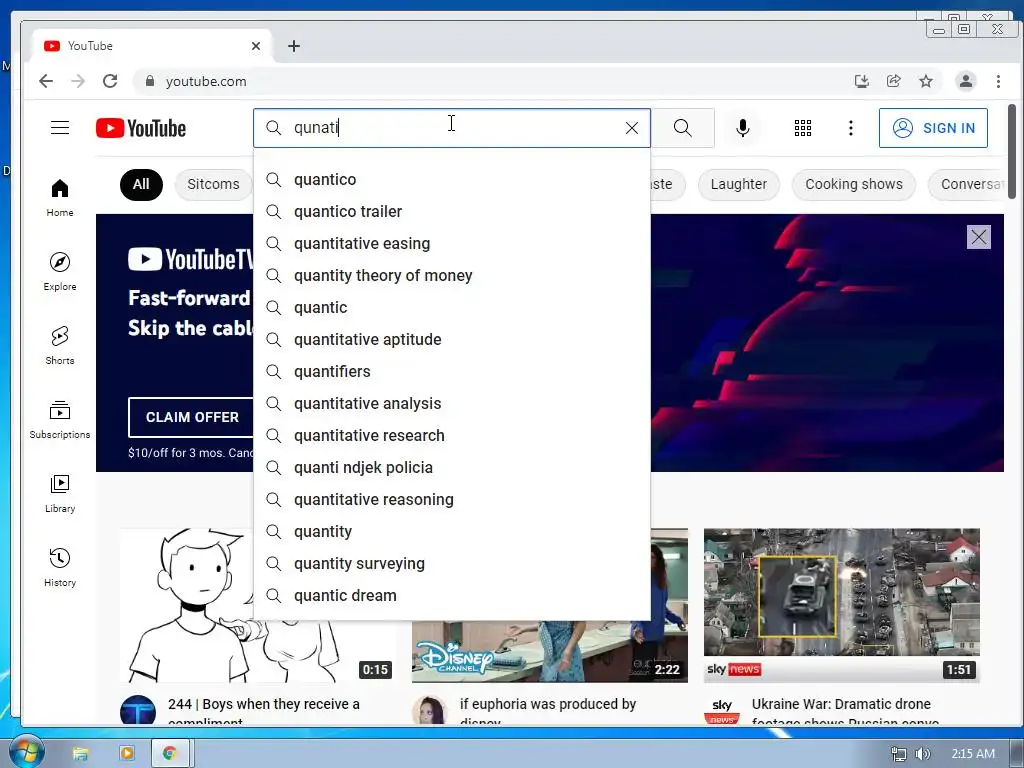
Task: Open the YouTube apps grid
Action: point(803,128)
